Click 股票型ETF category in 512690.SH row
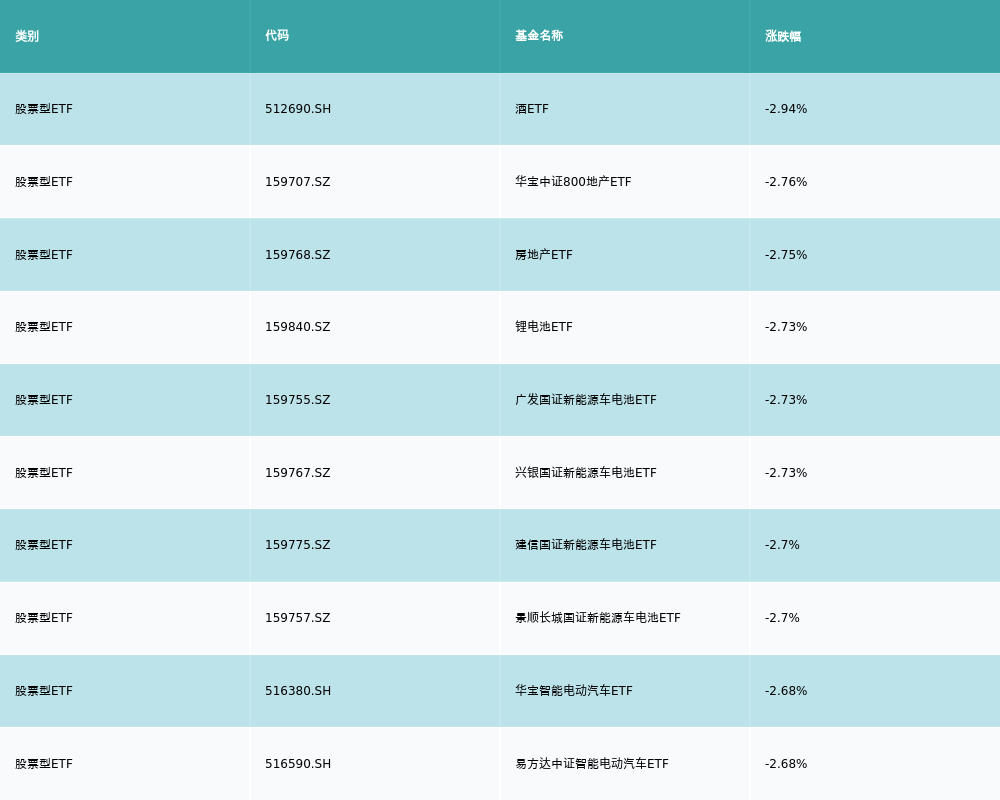This screenshot has width=1000, height=800. 44,109
